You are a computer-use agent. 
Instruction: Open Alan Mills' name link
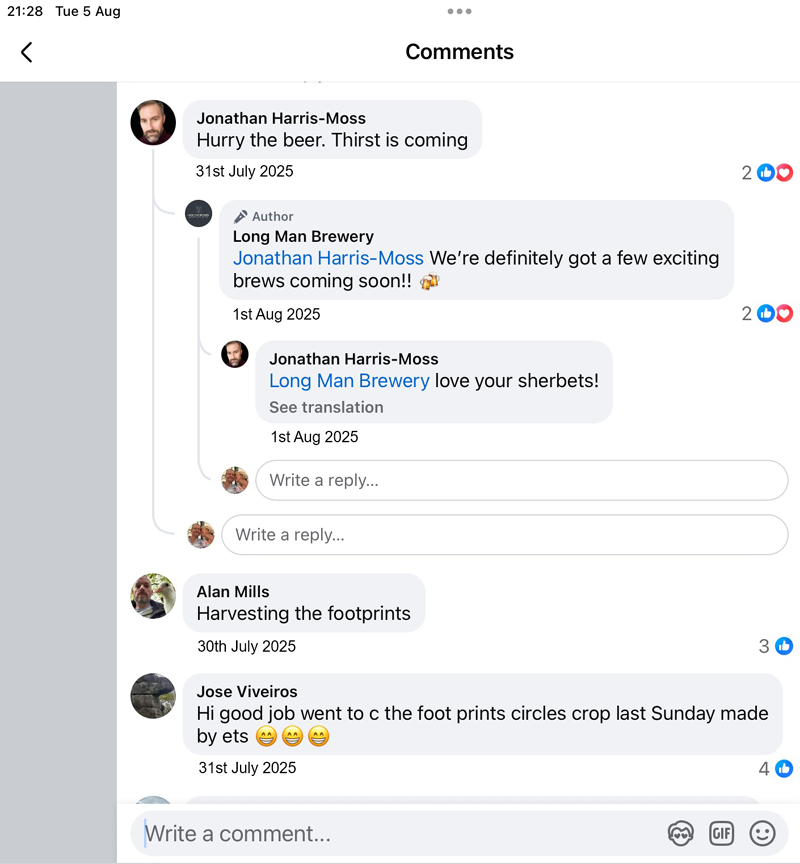click(x=233, y=591)
